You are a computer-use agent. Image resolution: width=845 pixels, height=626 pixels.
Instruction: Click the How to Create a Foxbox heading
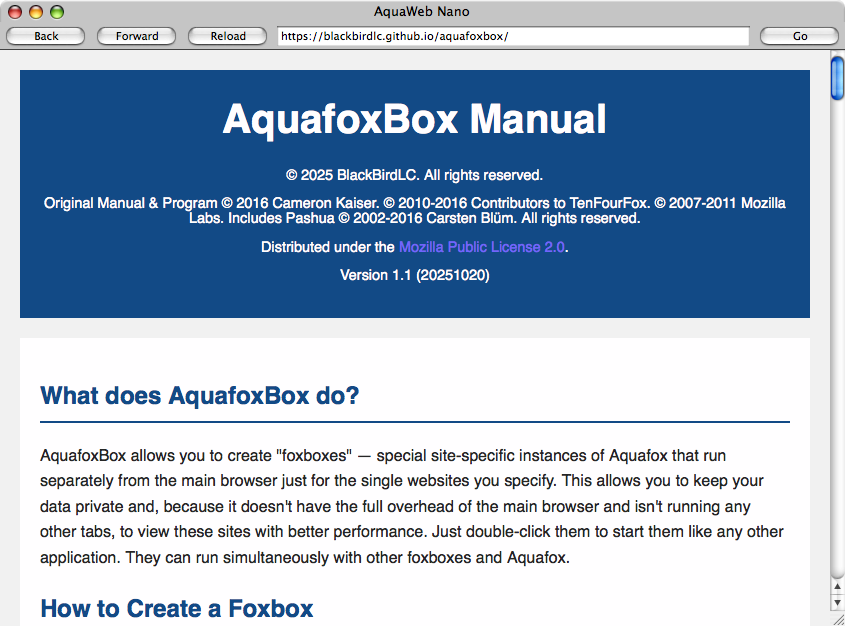click(x=176, y=609)
